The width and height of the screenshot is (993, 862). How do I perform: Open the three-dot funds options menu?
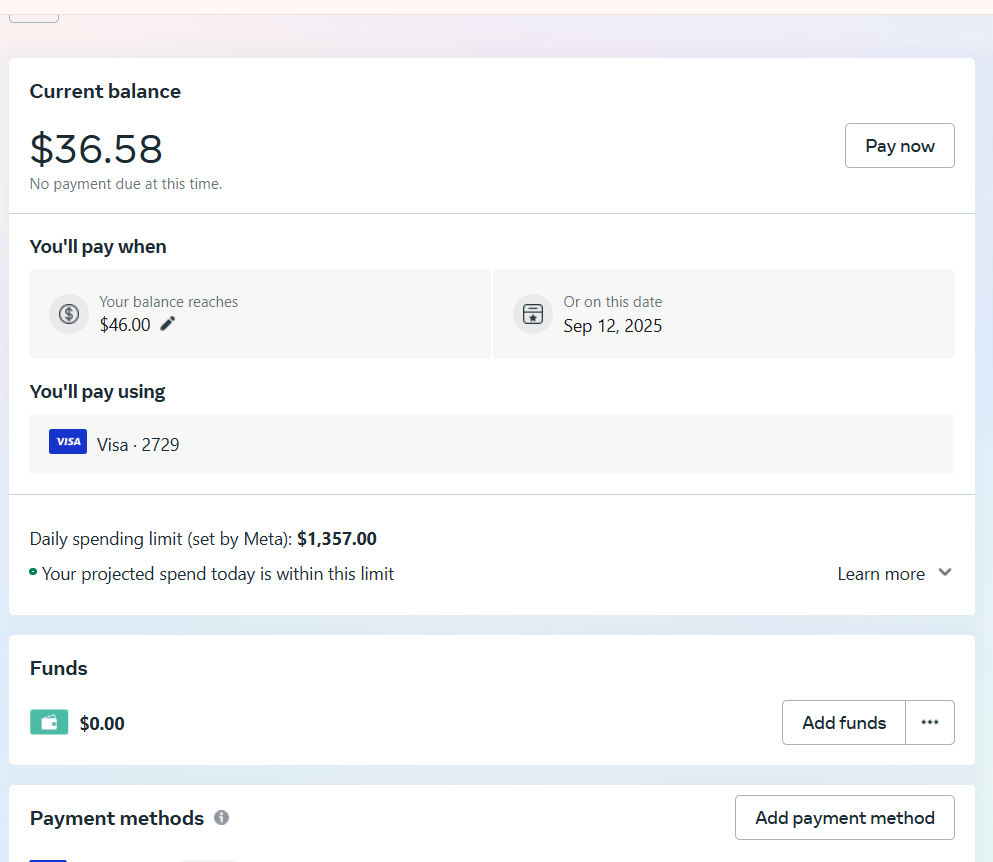[930, 722]
